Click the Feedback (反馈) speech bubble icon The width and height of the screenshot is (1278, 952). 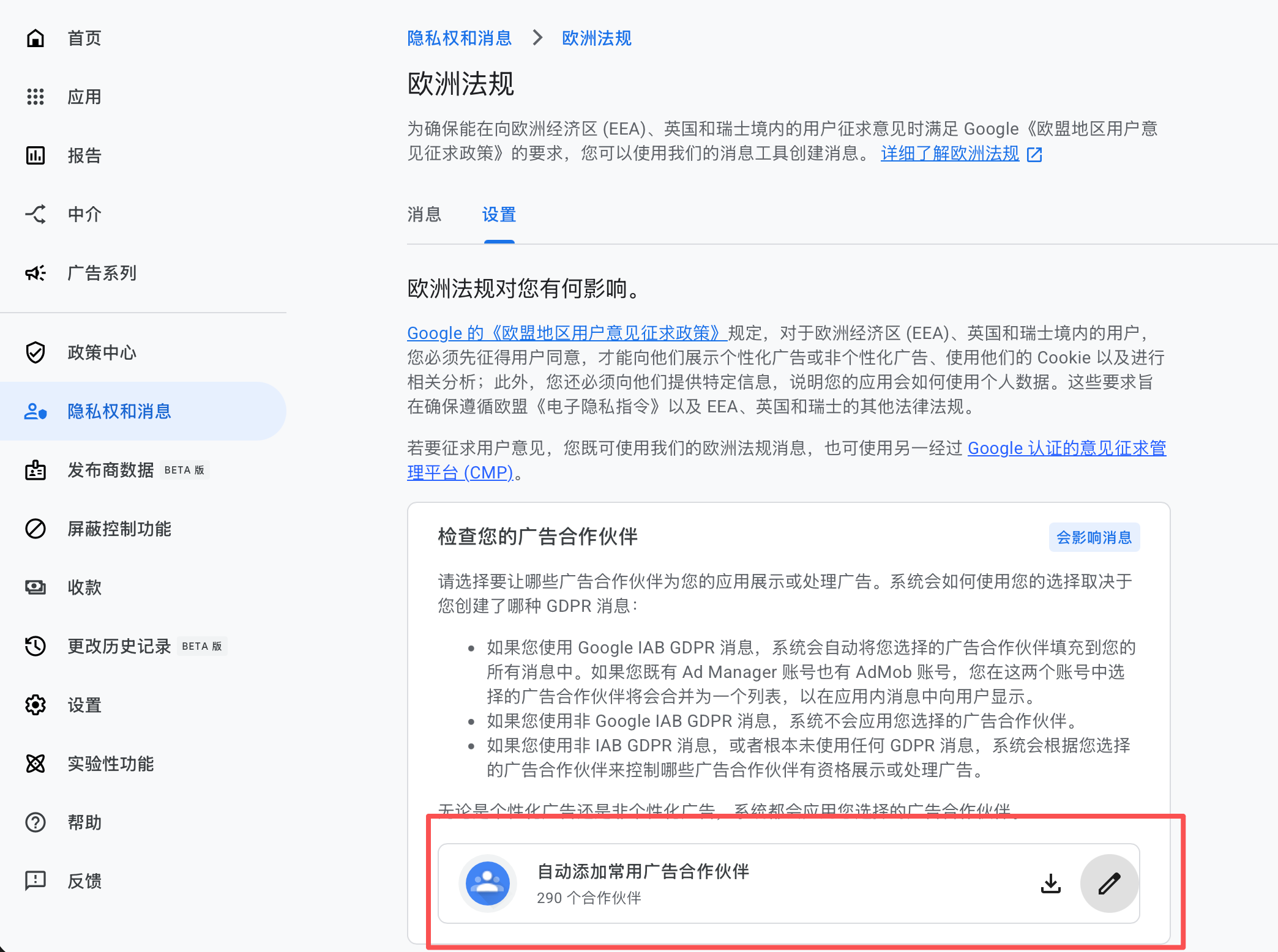tap(35, 881)
